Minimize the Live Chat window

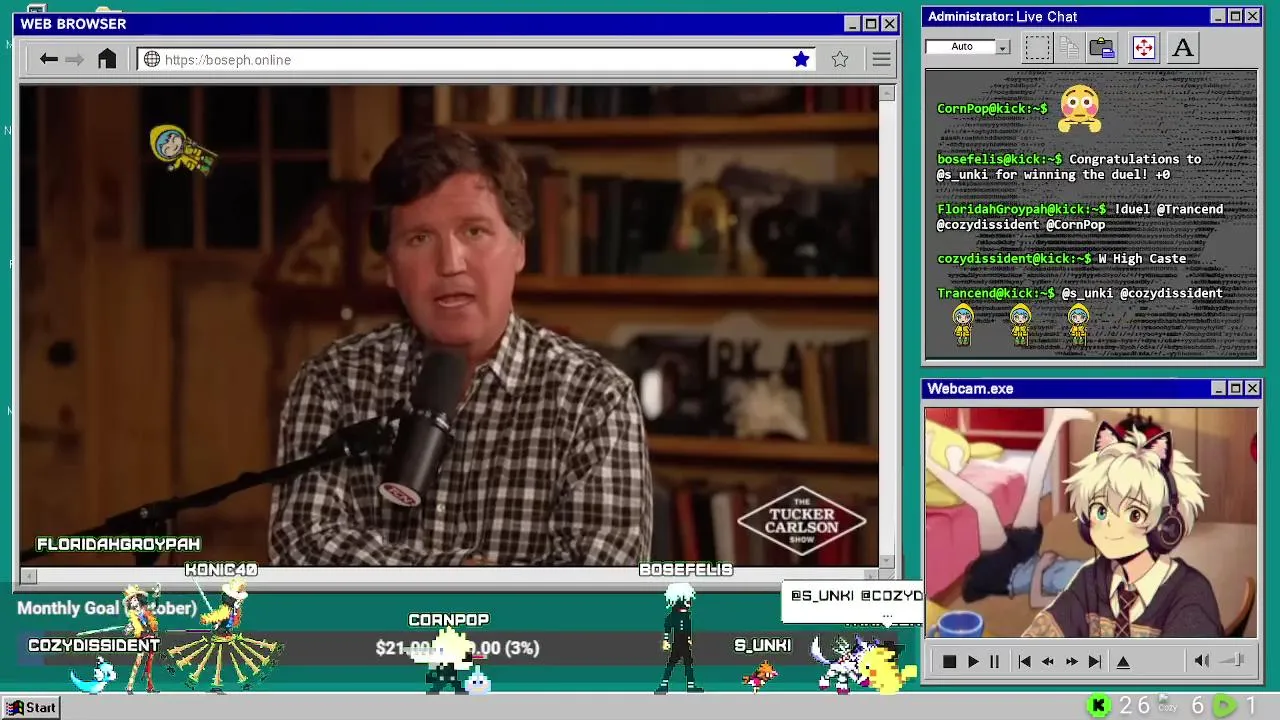click(x=1218, y=16)
